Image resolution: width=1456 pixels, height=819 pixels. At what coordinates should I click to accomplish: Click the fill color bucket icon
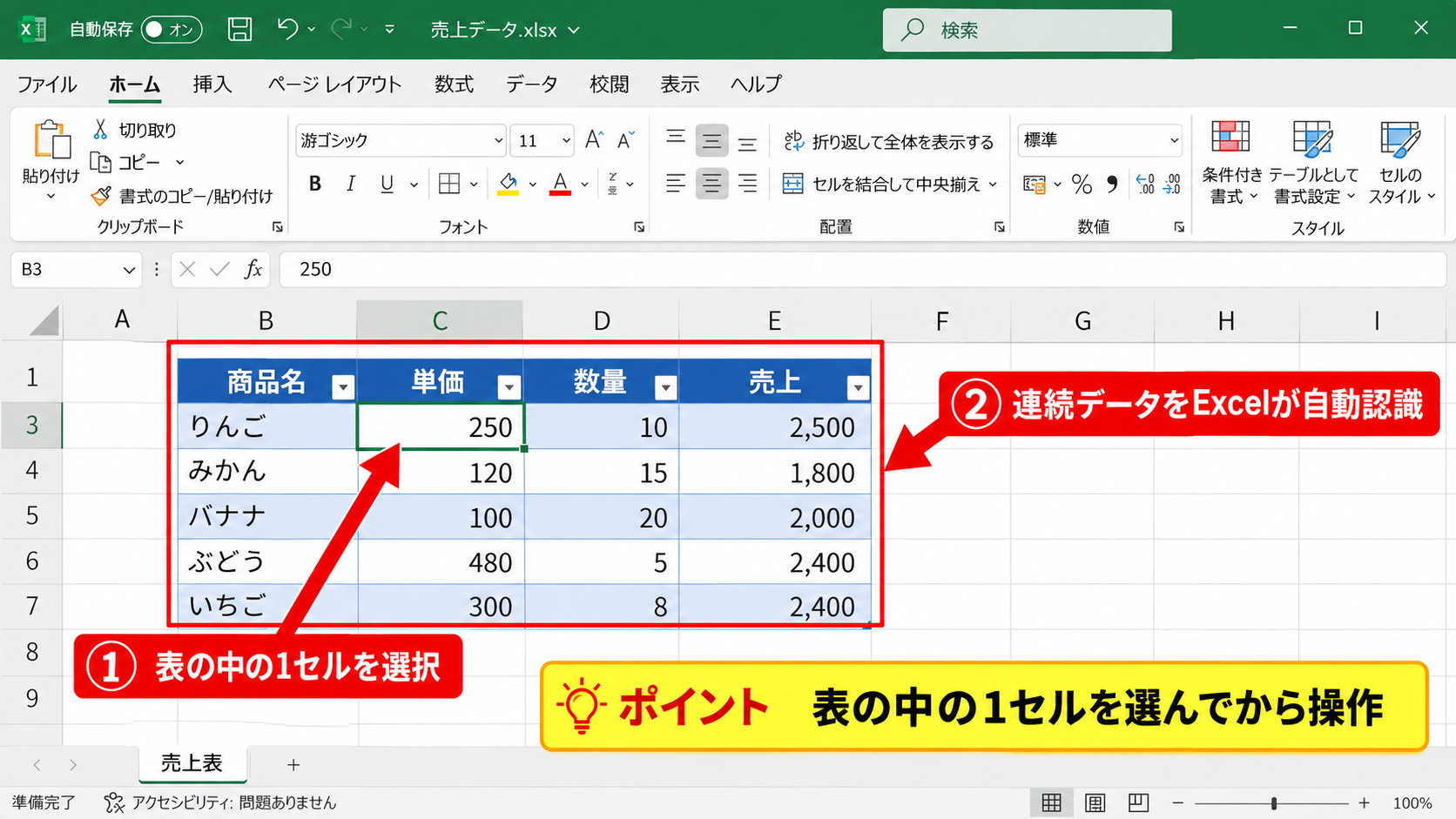click(x=509, y=184)
